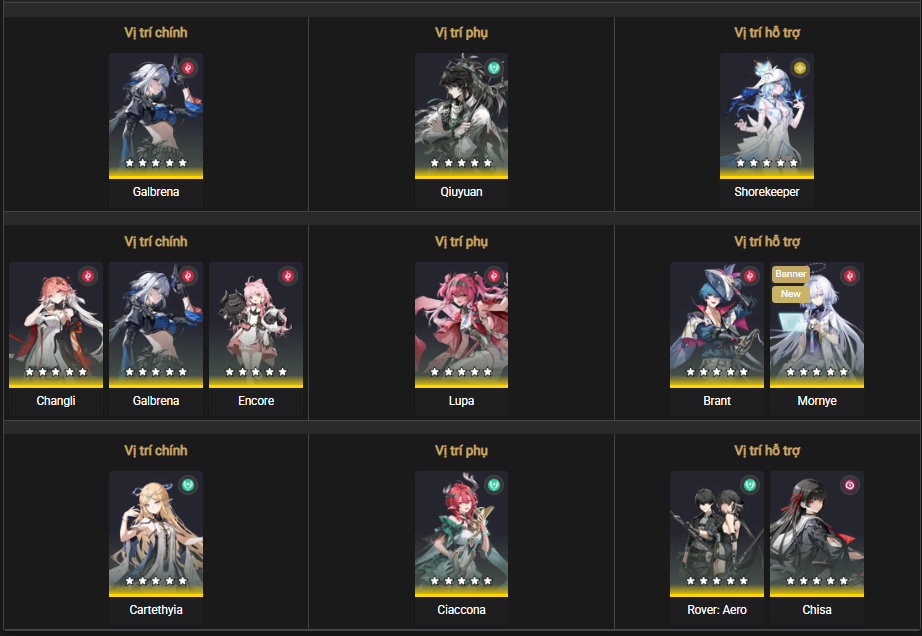
Task: Click the Spectro element icon on Shorekeeper's card
Action: [799, 68]
